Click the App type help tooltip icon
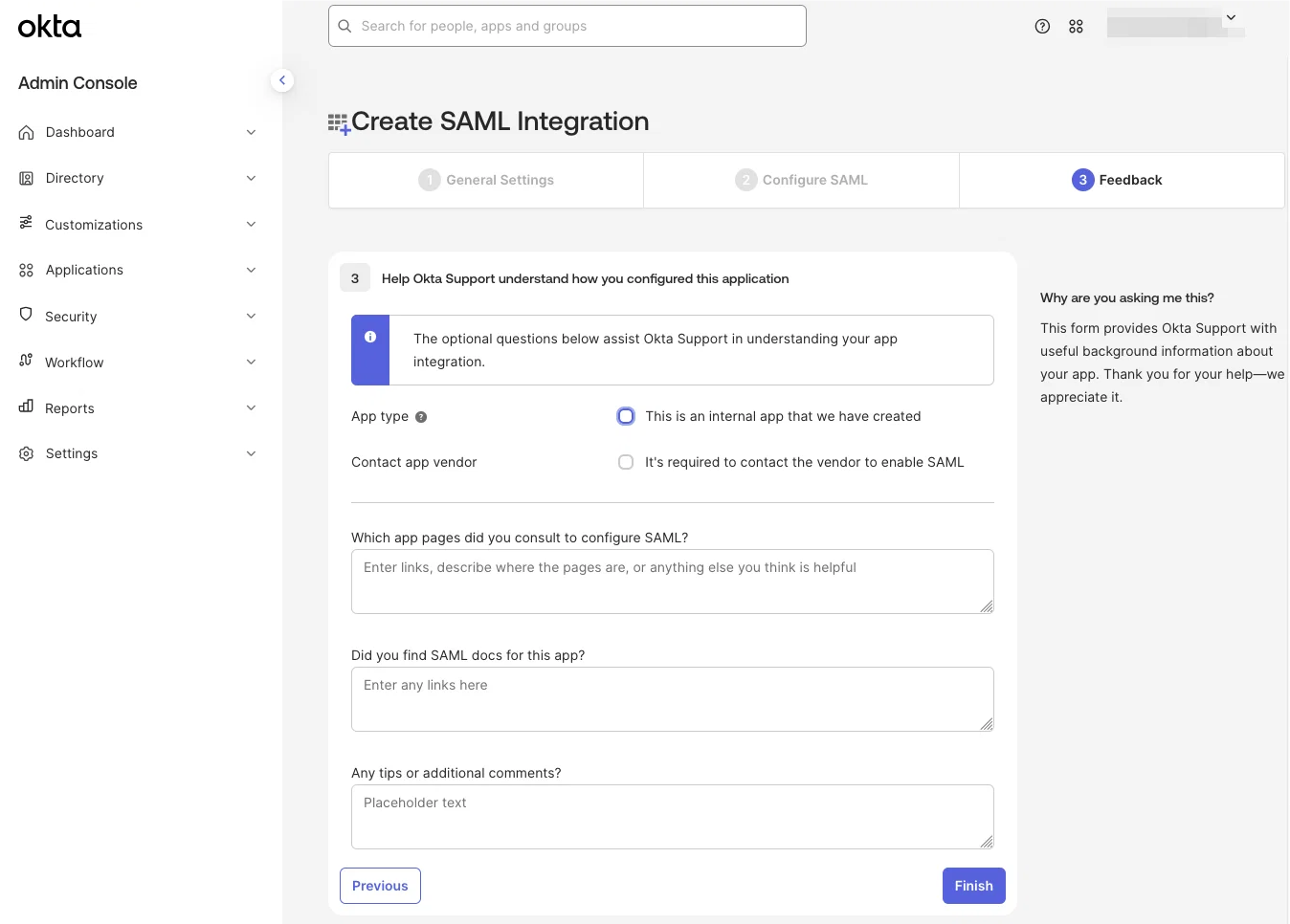This screenshot has height=924, width=1290. (x=421, y=417)
